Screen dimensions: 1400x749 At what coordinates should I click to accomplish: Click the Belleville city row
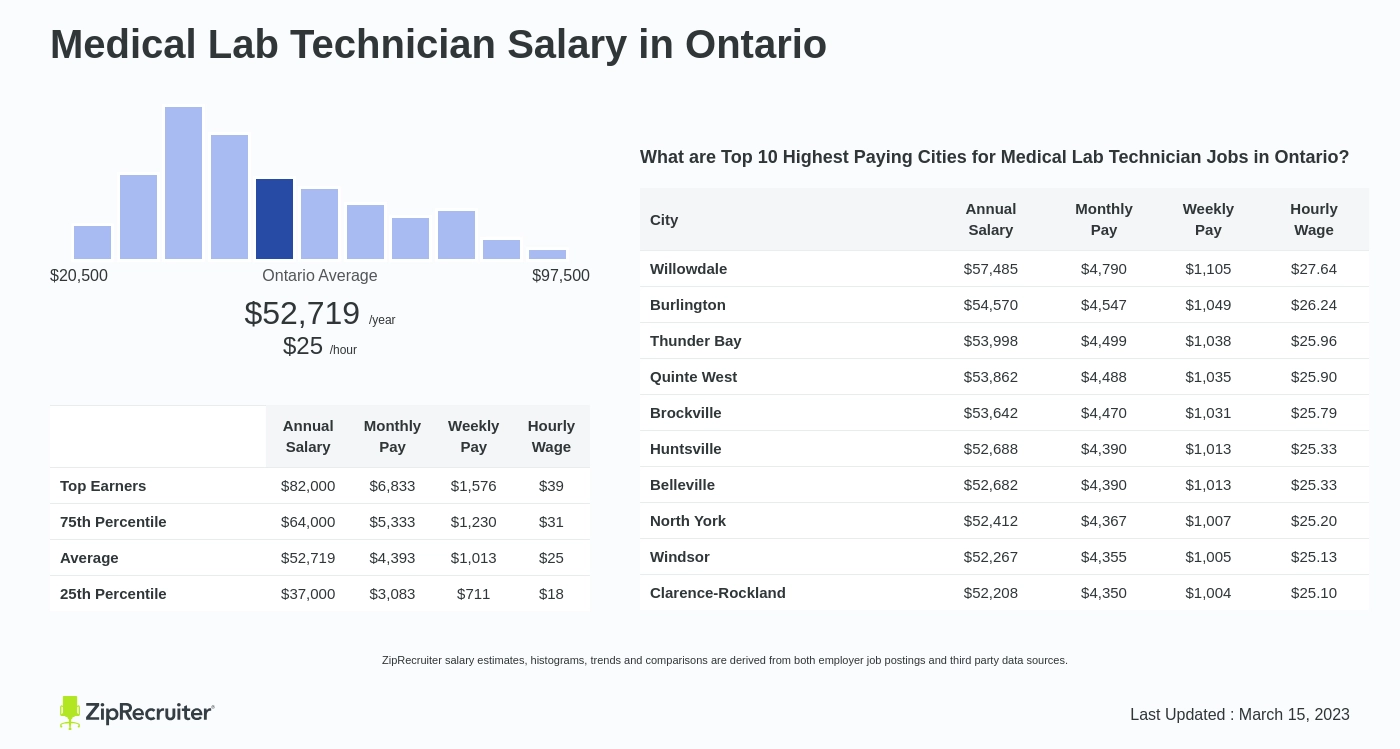(1005, 484)
